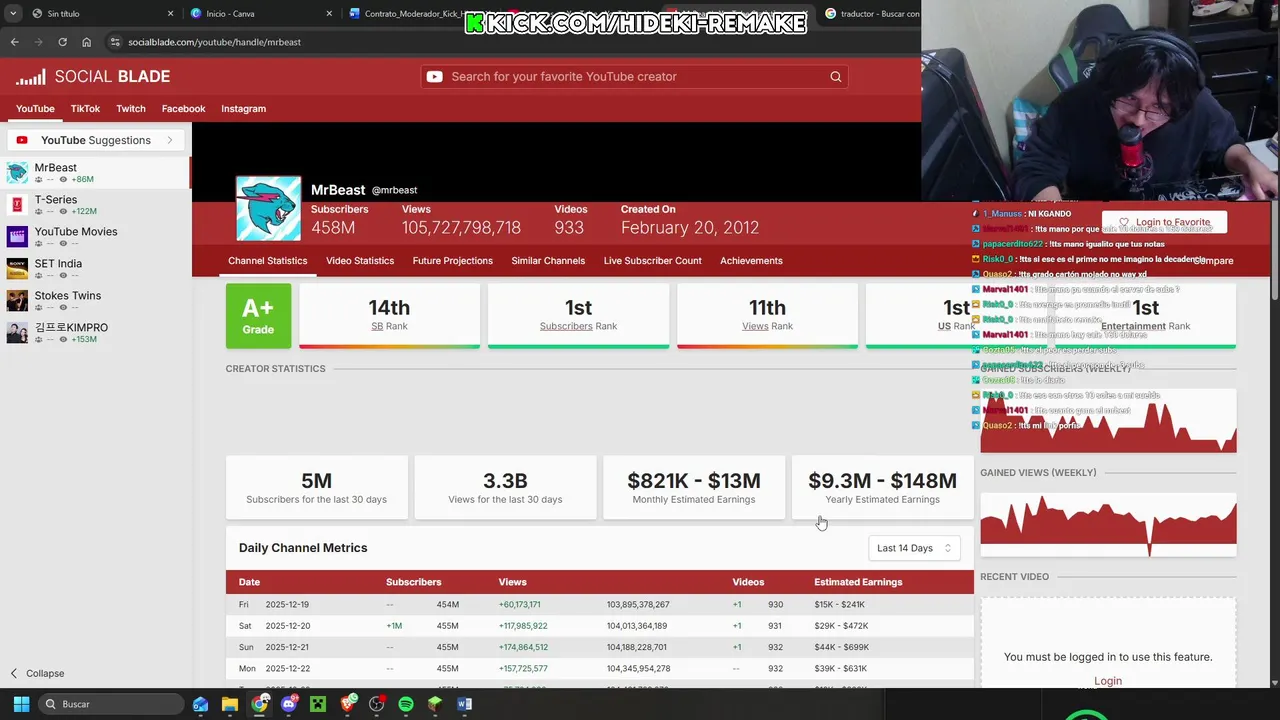
Task: Close the Inicio - Canva tab
Action: pyautogui.click(x=329, y=14)
